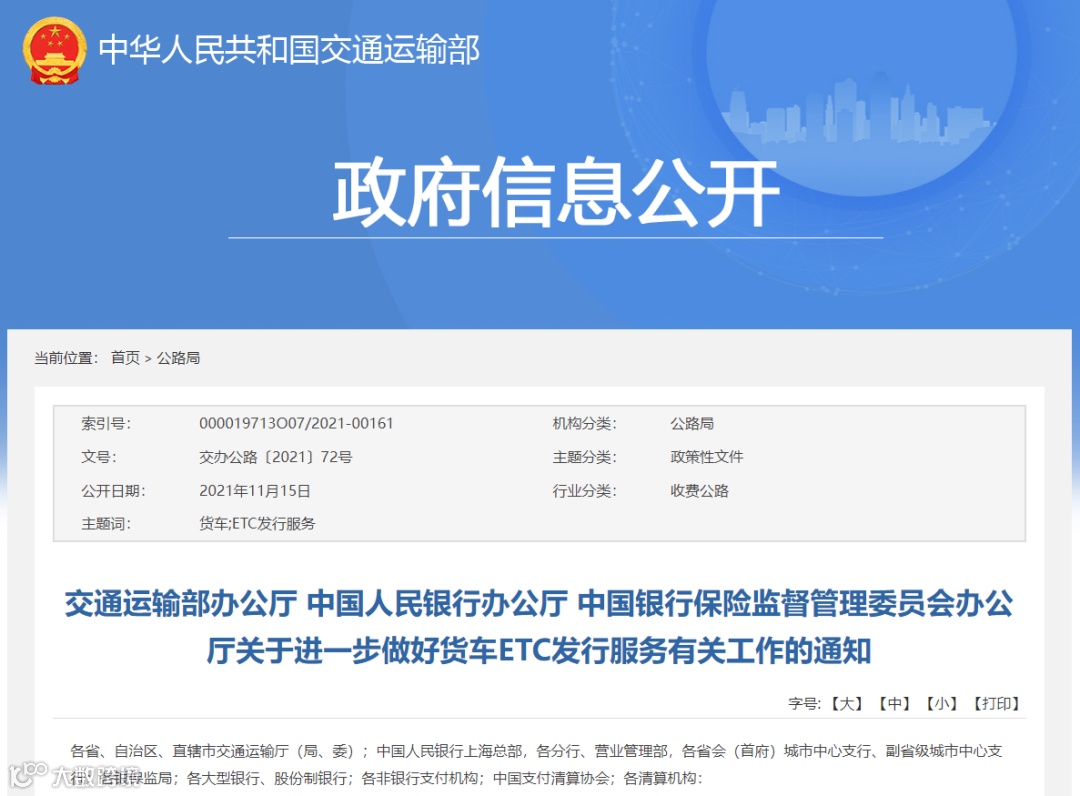1080x796 pixels.
Task: Click the 主题分类 value 政策性文件
Action: pyautogui.click(x=707, y=457)
